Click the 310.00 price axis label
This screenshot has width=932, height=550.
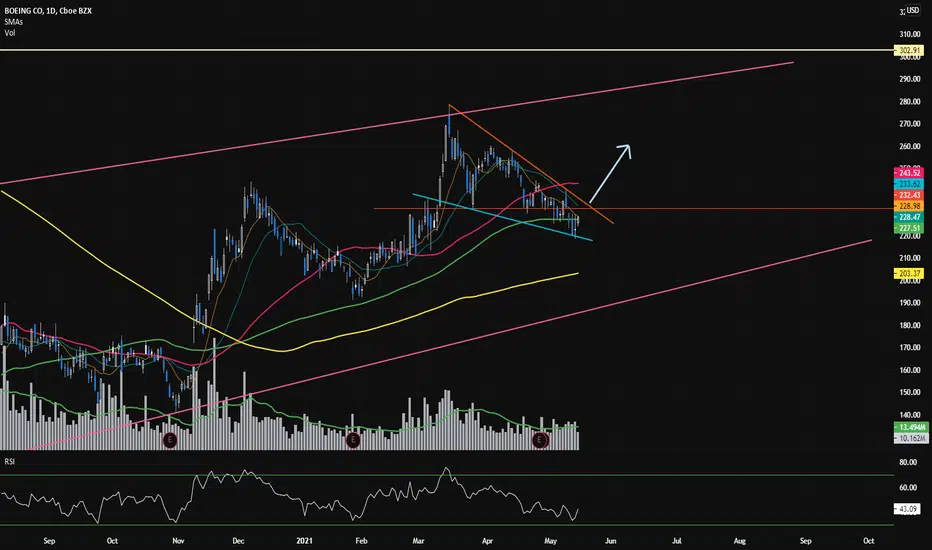click(x=910, y=34)
